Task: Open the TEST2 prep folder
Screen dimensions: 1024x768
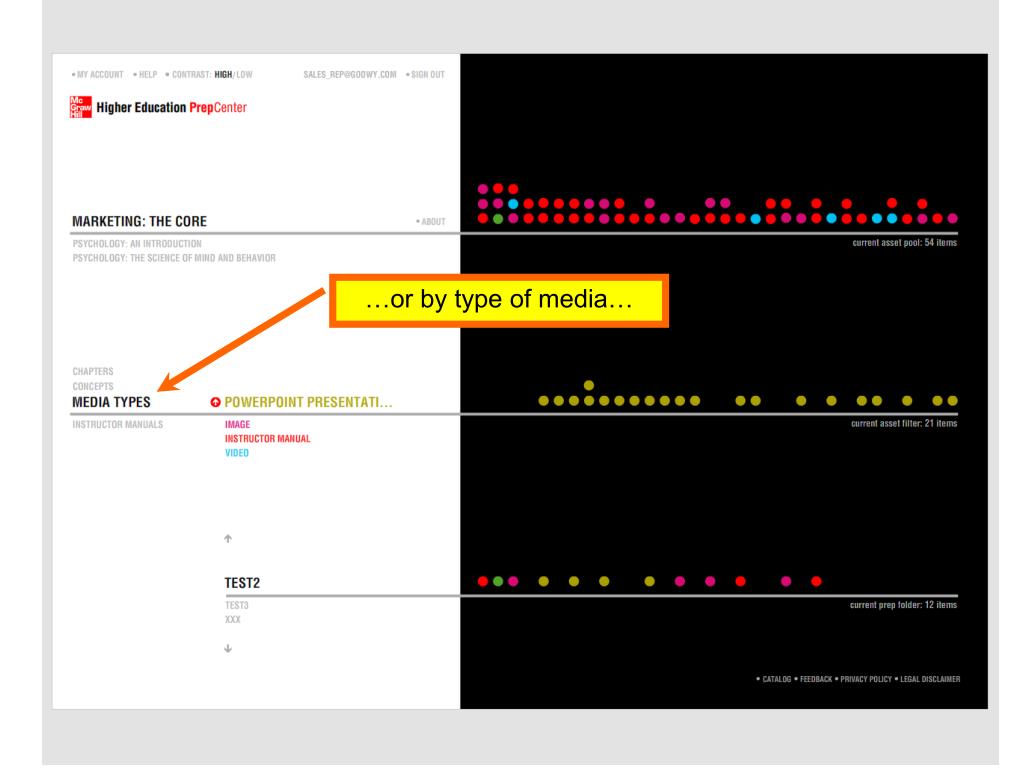Action: click(242, 583)
